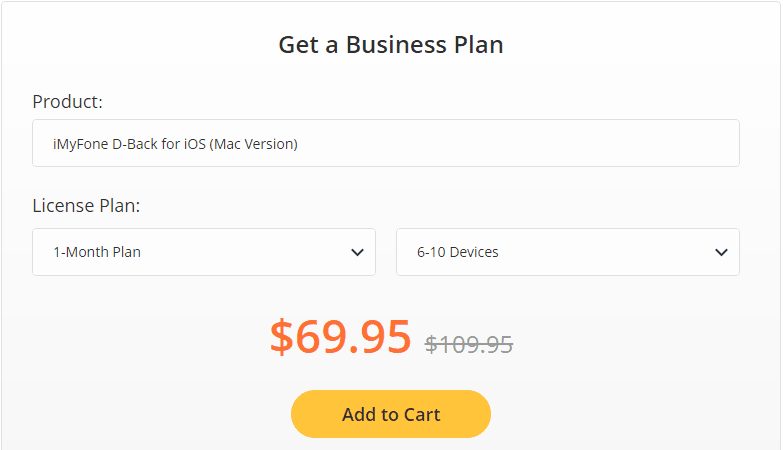Click the word Cart on the yellow button

[x=420, y=414]
